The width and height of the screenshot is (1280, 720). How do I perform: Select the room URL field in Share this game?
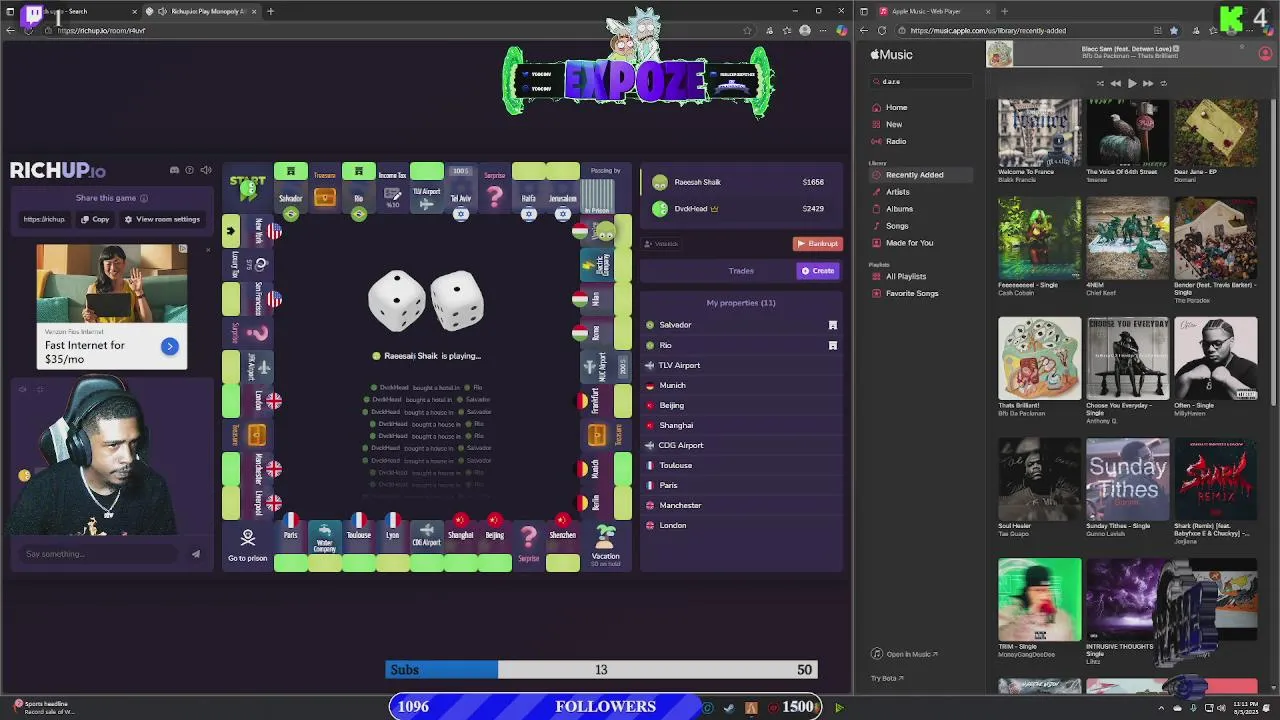tap(44, 219)
